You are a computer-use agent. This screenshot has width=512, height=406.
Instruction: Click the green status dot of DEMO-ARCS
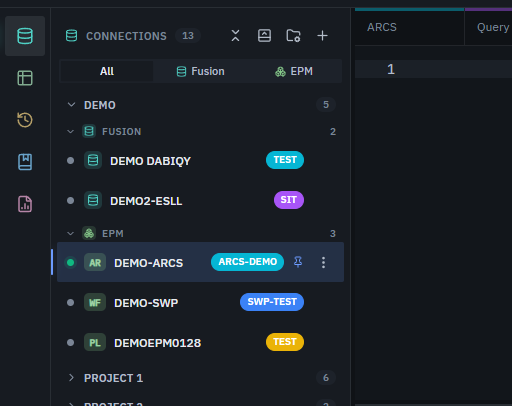70,262
